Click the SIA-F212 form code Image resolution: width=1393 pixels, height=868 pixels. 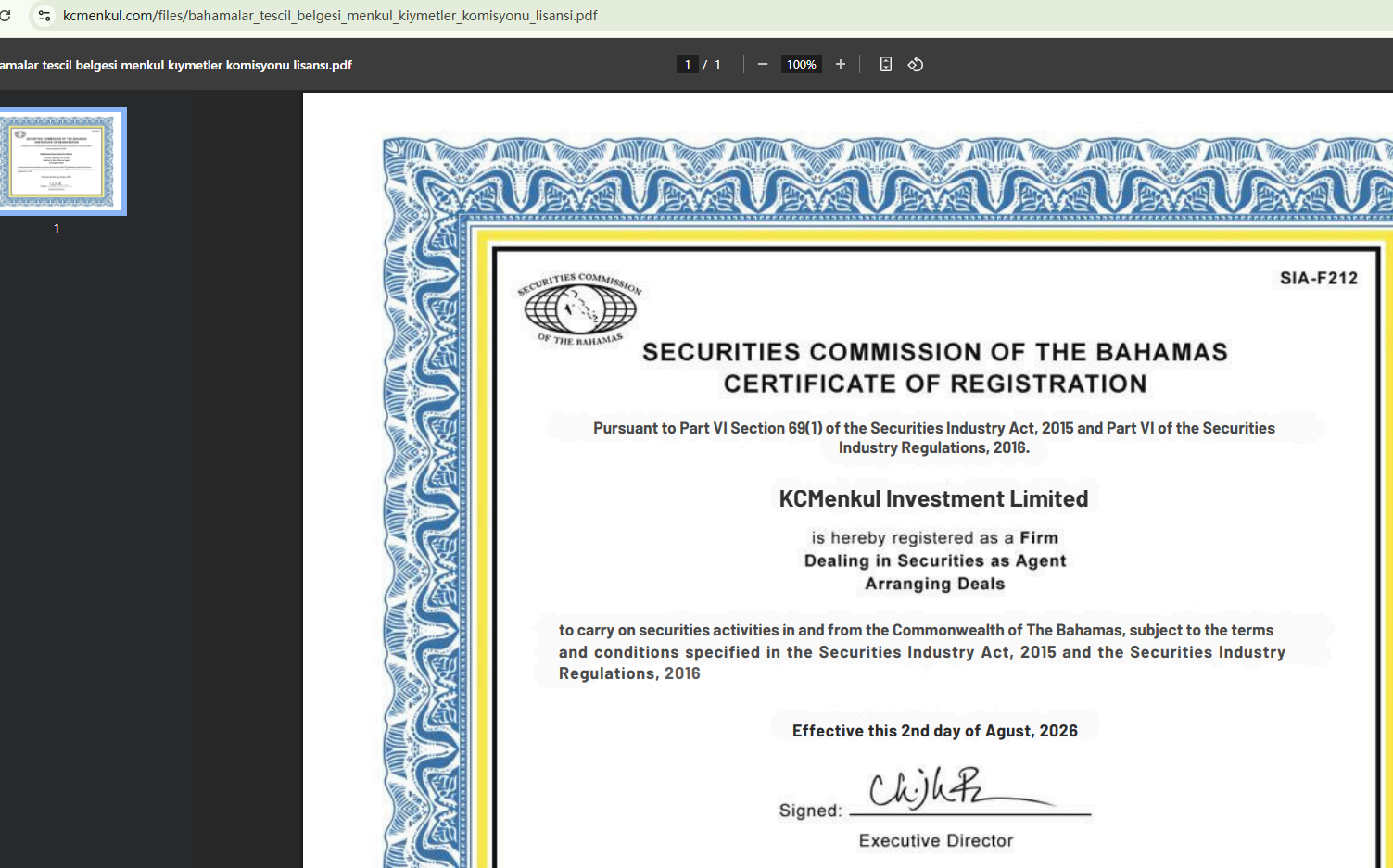click(1318, 278)
